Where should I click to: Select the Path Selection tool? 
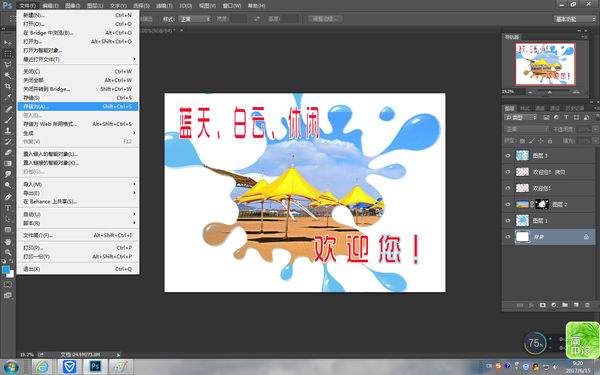(x=8, y=219)
